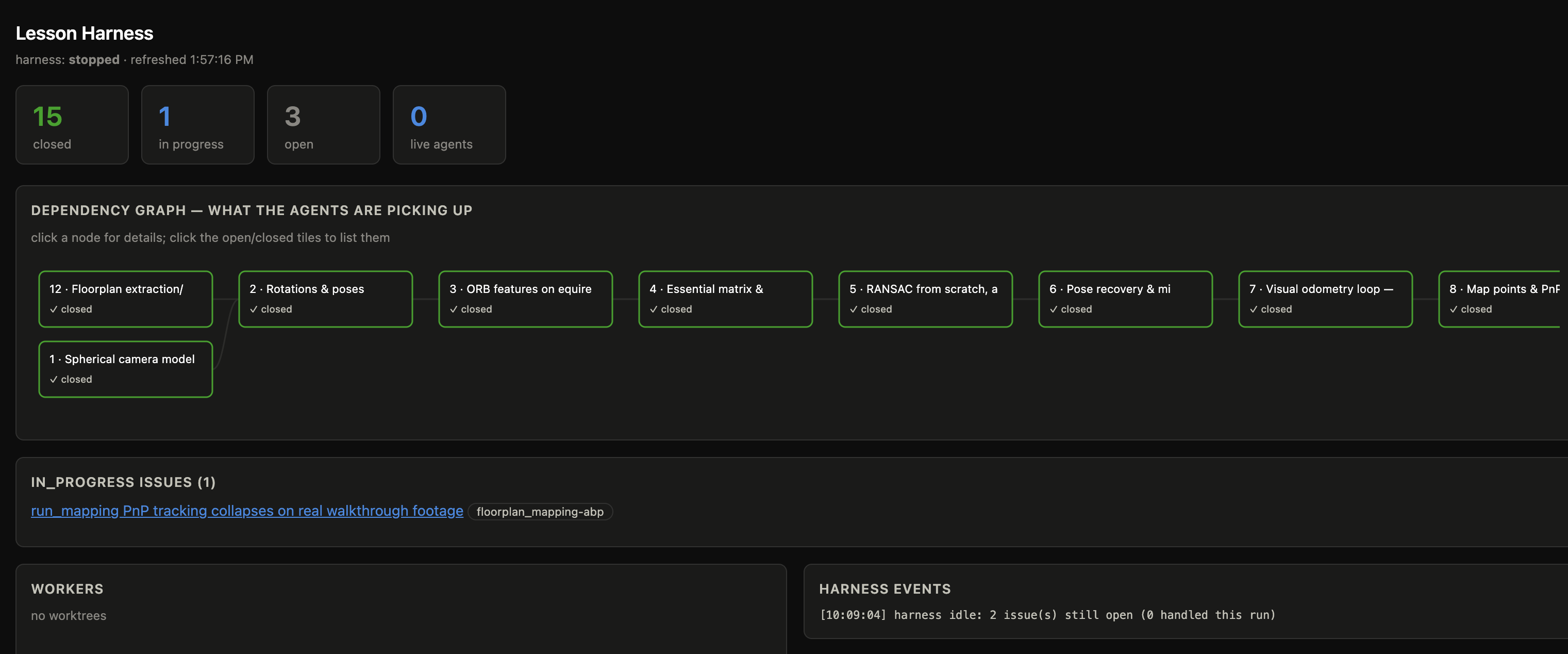Click the harness stopped status text
Viewport: 1568px width, 654px height.
click(x=68, y=60)
